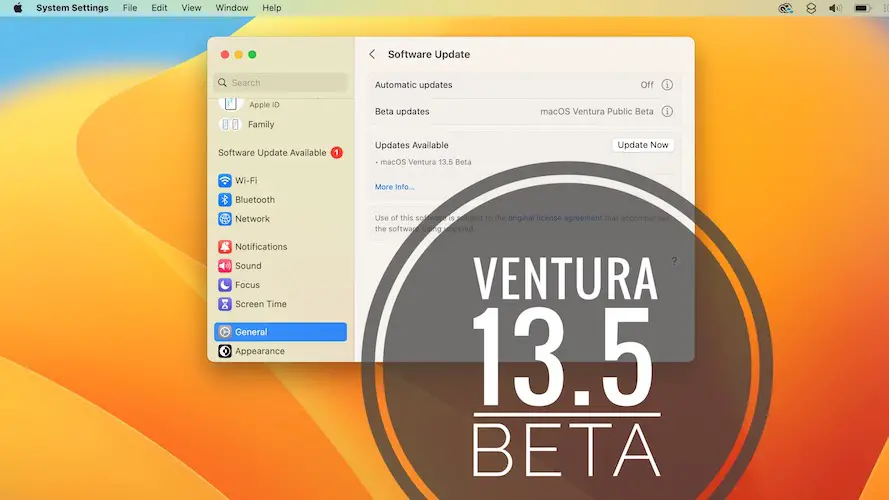The image size is (889, 500).
Task: Select Focus in the sidebar
Action: click(247, 285)
